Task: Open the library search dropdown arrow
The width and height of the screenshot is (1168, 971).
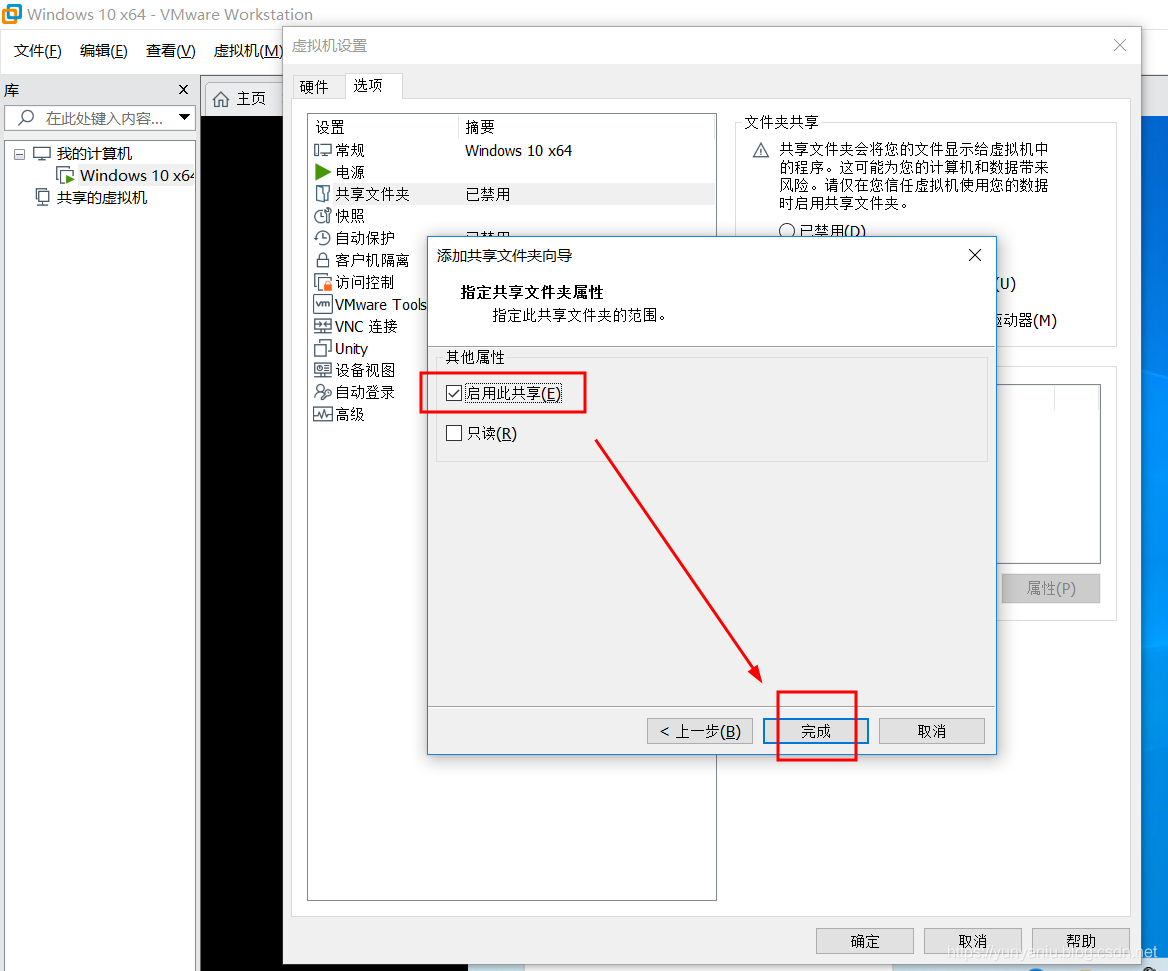Action: tap(184, 118)
